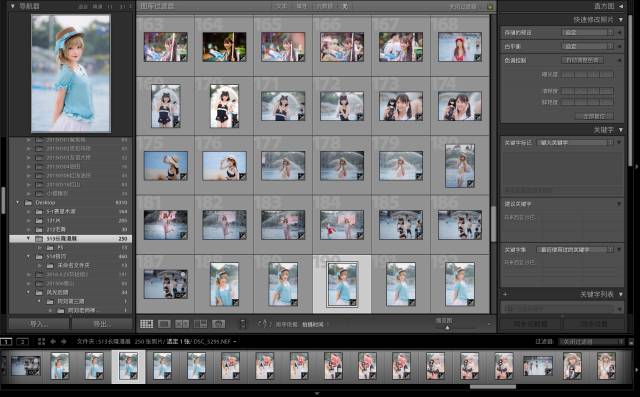The width and height of the screenshot is (640, 397).
Task: Open Saved Preset dropdown in Quick Develop
Action: tap(587, 33)
